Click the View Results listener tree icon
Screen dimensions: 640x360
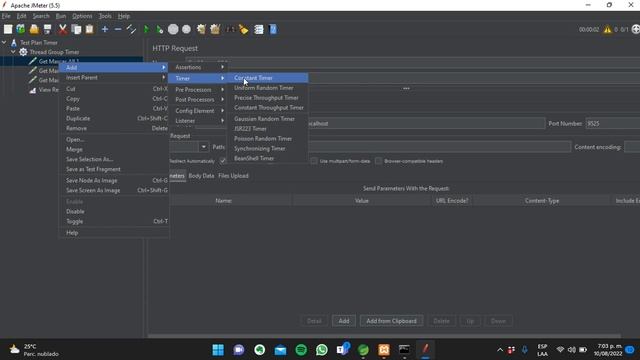point(33,90)
